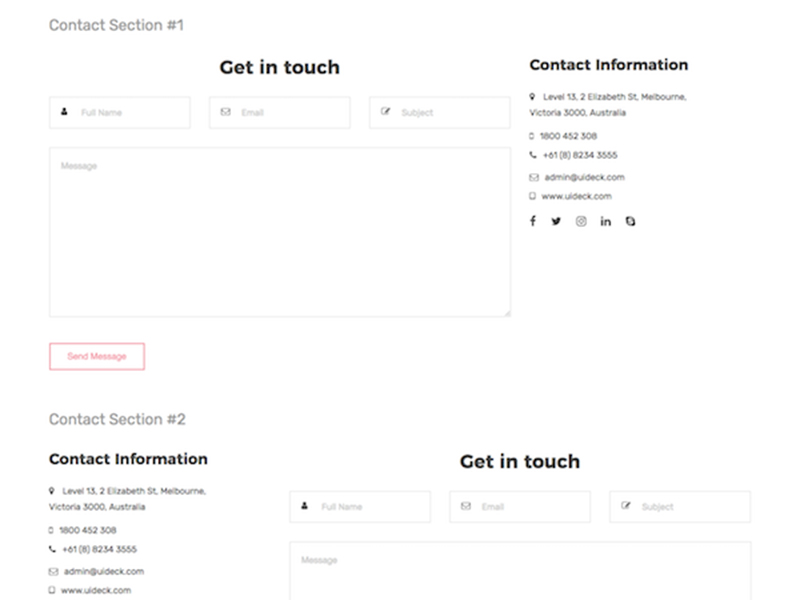Viewport: 800px width, 600px height.
Task: Click the Email input in Section #2
Action: [x=530, y=507]
